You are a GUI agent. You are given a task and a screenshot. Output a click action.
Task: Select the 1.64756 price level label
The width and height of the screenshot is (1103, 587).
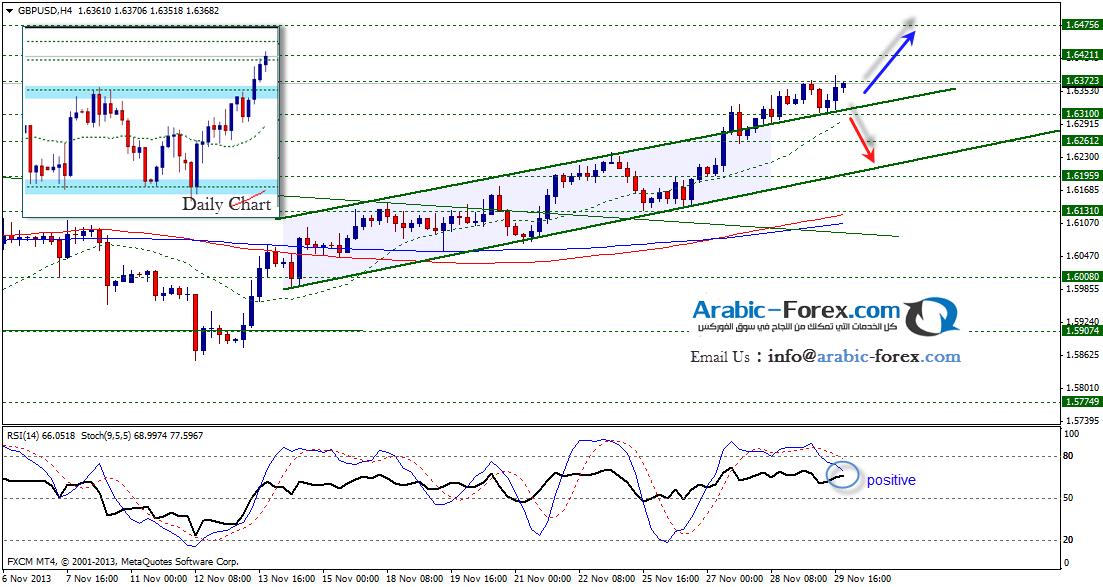point(1082,25)
